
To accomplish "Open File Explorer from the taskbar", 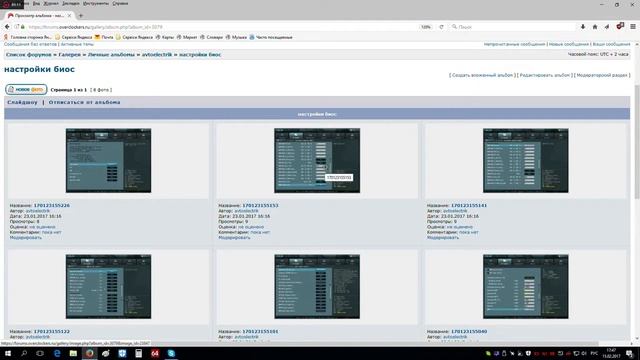I will [x=73, y=353].
